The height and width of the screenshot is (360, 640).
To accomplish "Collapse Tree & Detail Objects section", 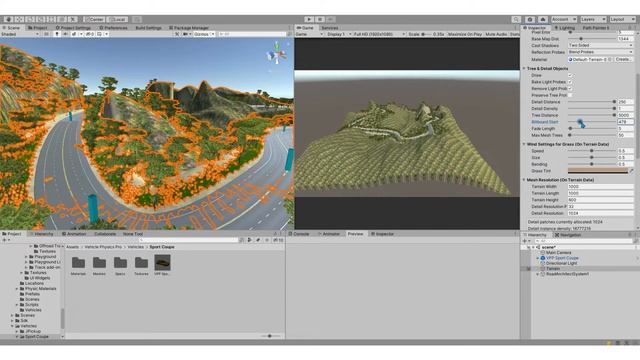I will tap(524, 68).
